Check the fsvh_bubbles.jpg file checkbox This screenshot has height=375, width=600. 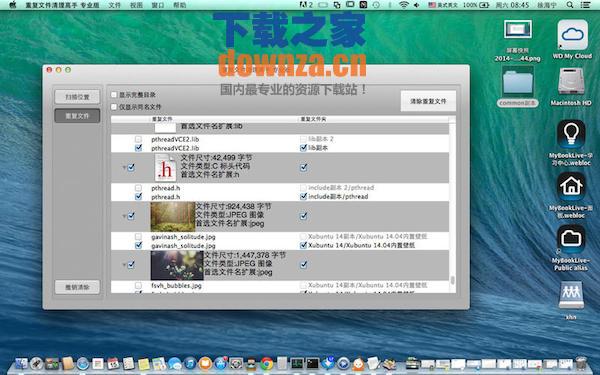click(139, 285)
